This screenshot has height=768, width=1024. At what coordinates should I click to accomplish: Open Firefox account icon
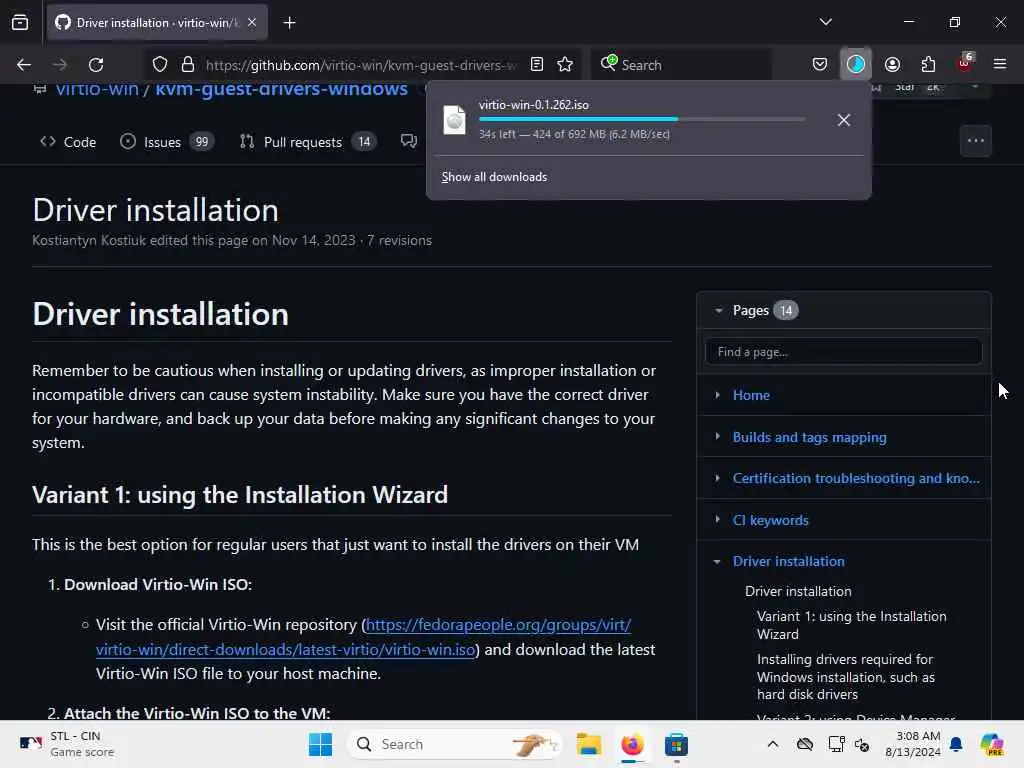tap(892, 65)
